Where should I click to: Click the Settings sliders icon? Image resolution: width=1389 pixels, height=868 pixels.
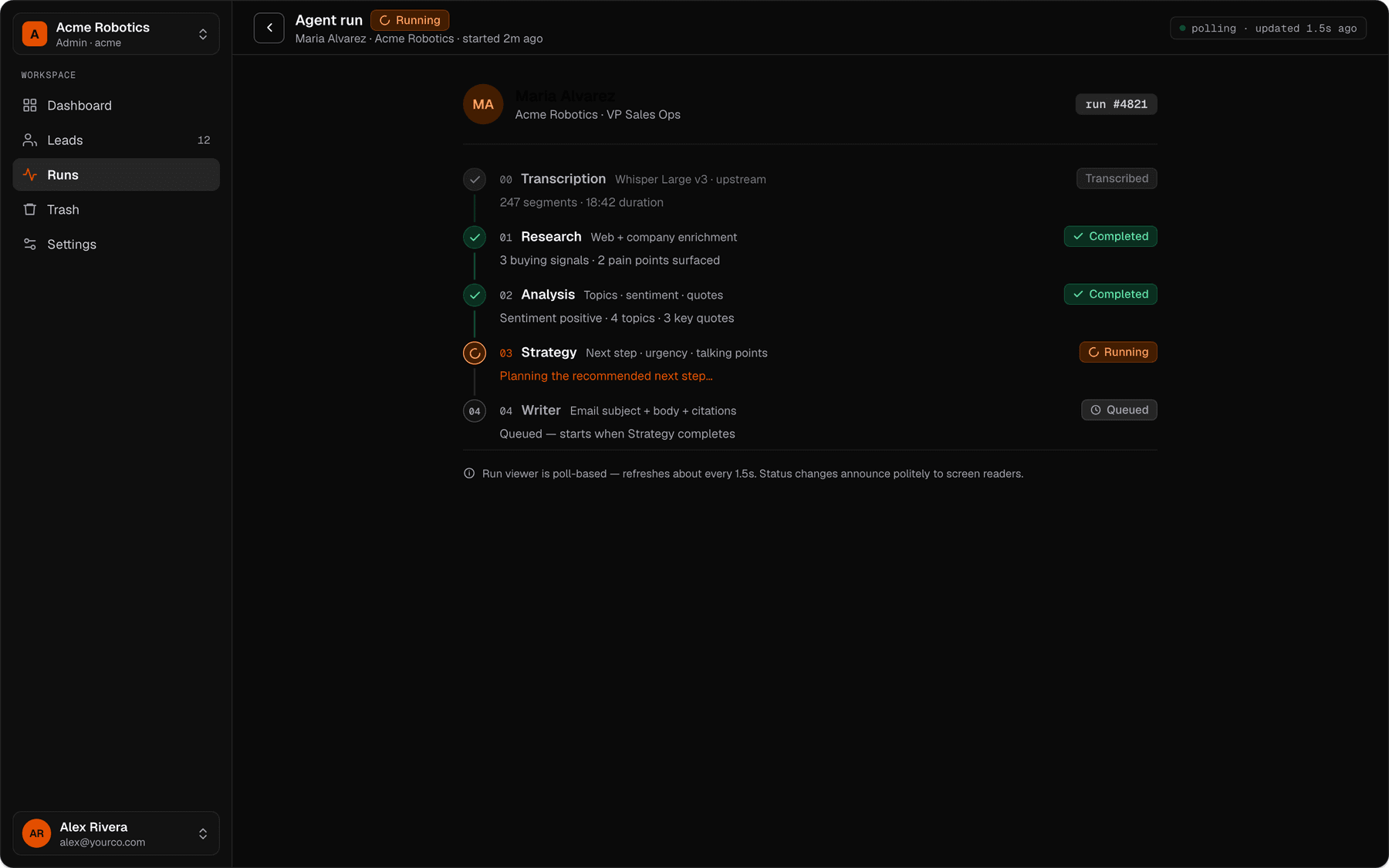(30, 244)
